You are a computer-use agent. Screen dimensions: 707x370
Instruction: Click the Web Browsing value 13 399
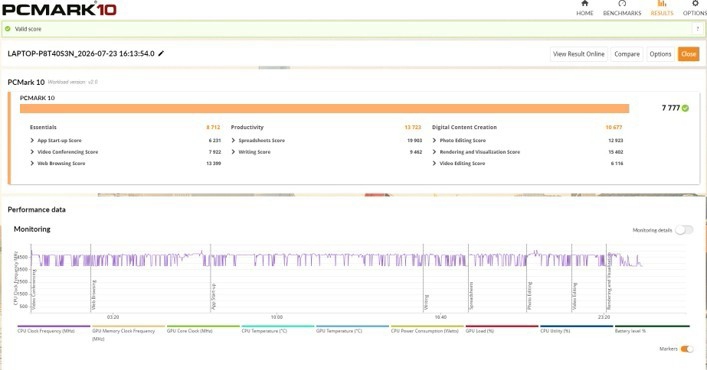tap(214, 164)
